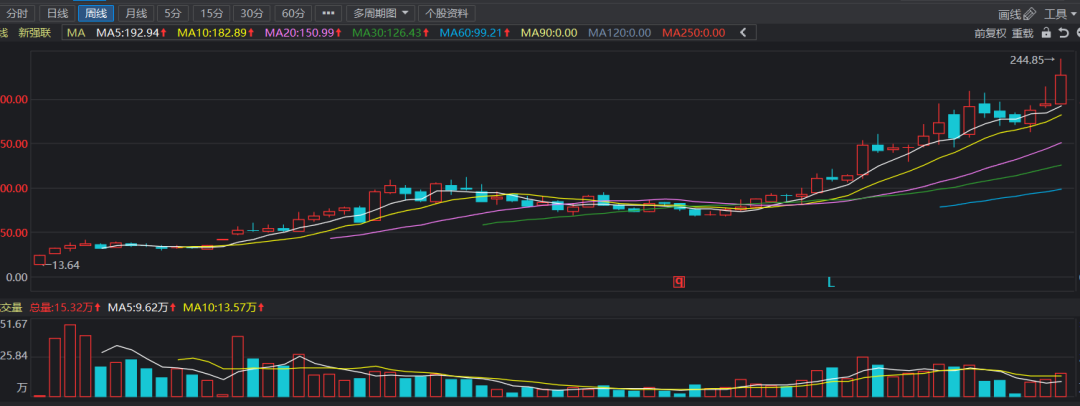Screen dimensions: 1080x406
Task: Click the 25.84 volume axis label
Action: click(x=14, y=356)
